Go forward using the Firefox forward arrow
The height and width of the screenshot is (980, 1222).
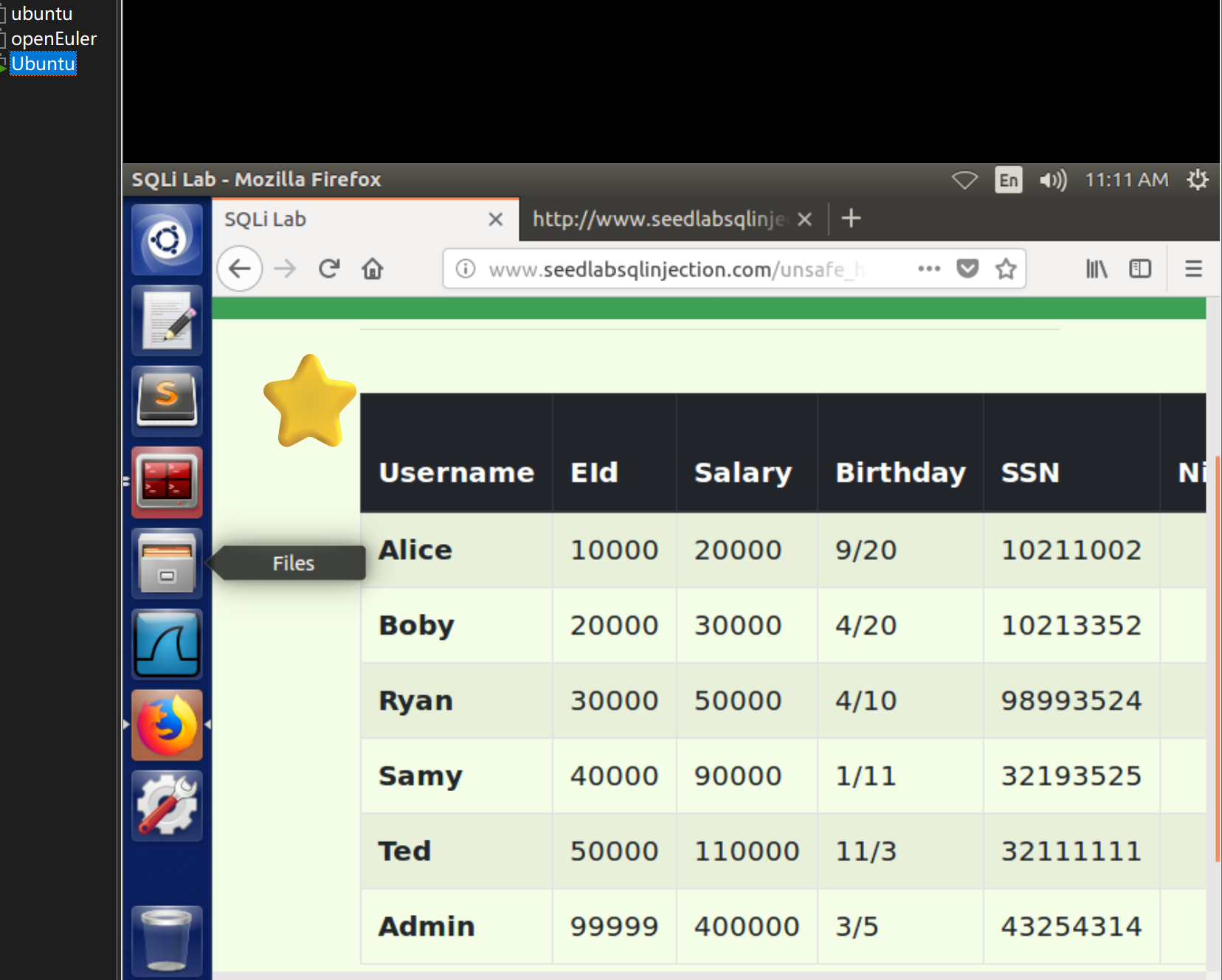[x=284, y=269]
